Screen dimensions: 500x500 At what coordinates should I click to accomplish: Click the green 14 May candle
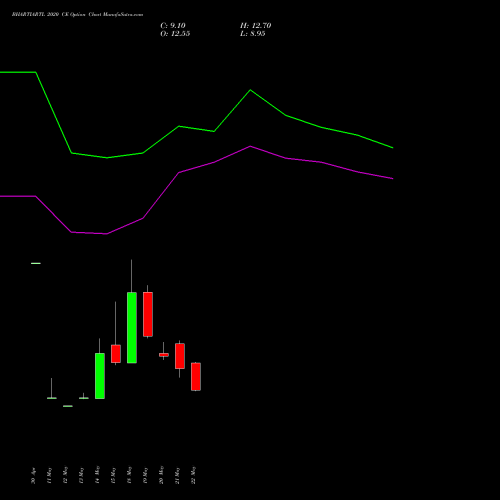100,376
